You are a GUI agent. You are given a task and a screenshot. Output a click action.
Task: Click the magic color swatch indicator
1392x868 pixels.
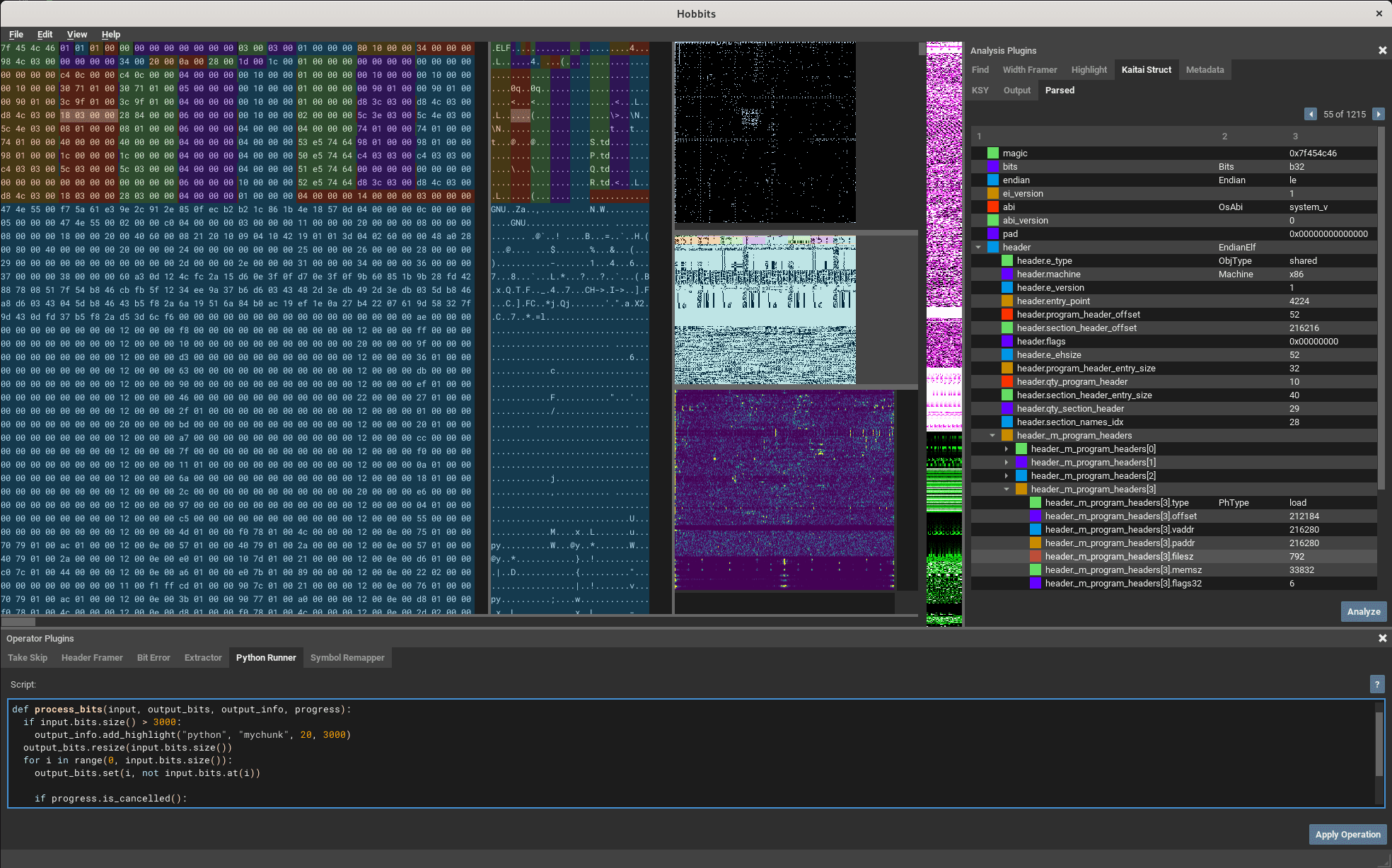[992, 153]
